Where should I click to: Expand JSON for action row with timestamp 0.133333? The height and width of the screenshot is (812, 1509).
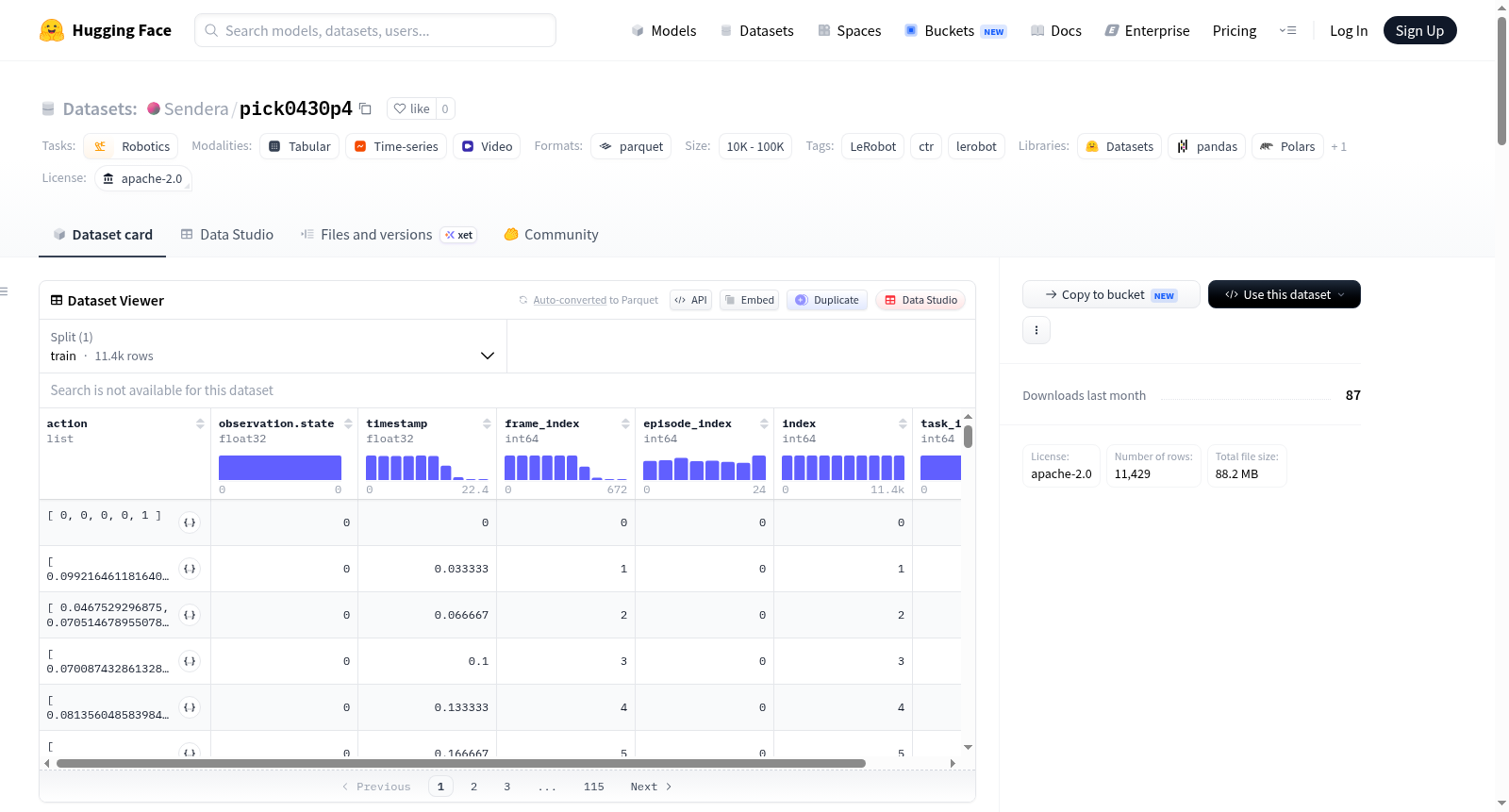pyautogui.click(x=190, y=707)
